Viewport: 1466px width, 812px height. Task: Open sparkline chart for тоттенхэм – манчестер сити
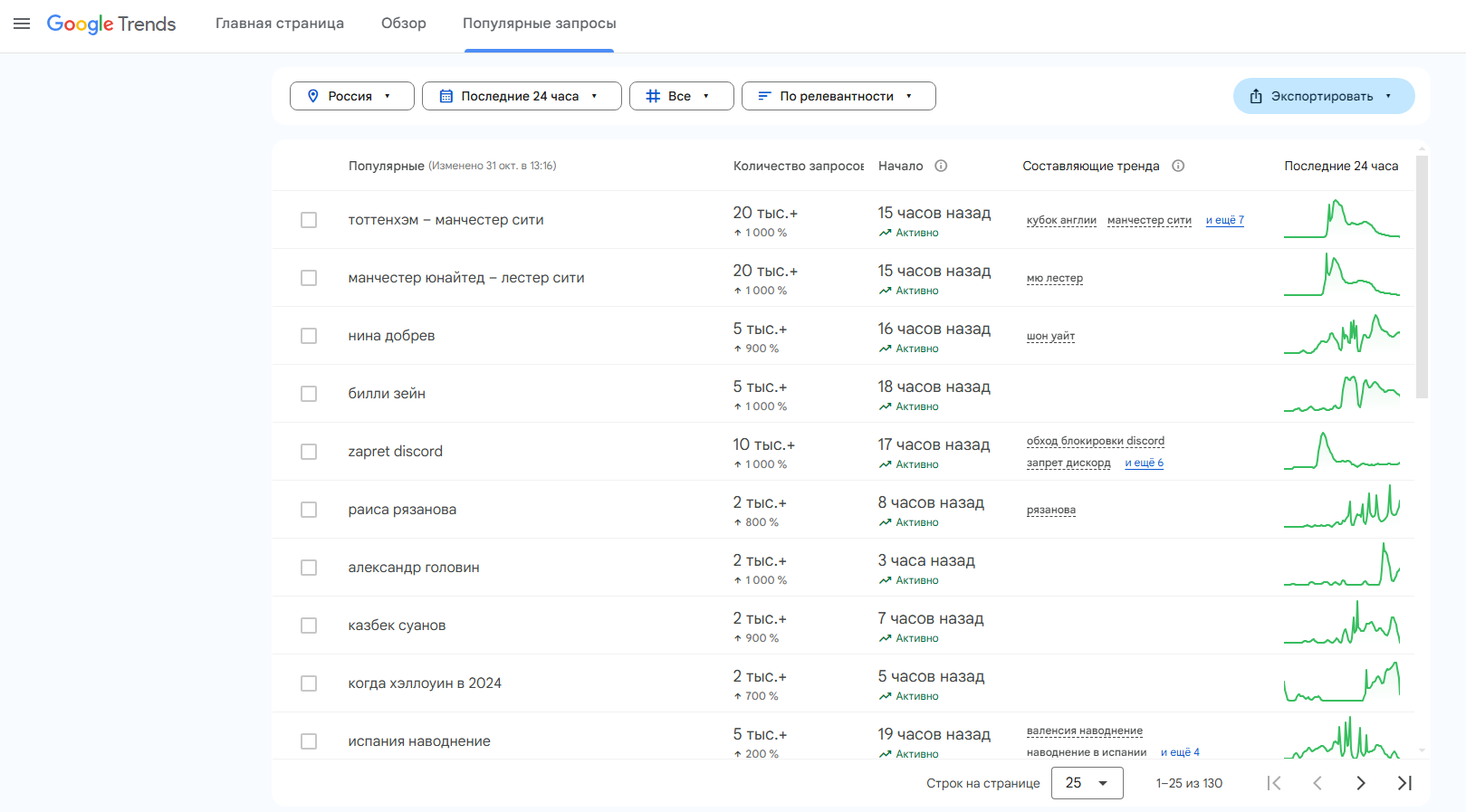click(x=1342, y=220)
